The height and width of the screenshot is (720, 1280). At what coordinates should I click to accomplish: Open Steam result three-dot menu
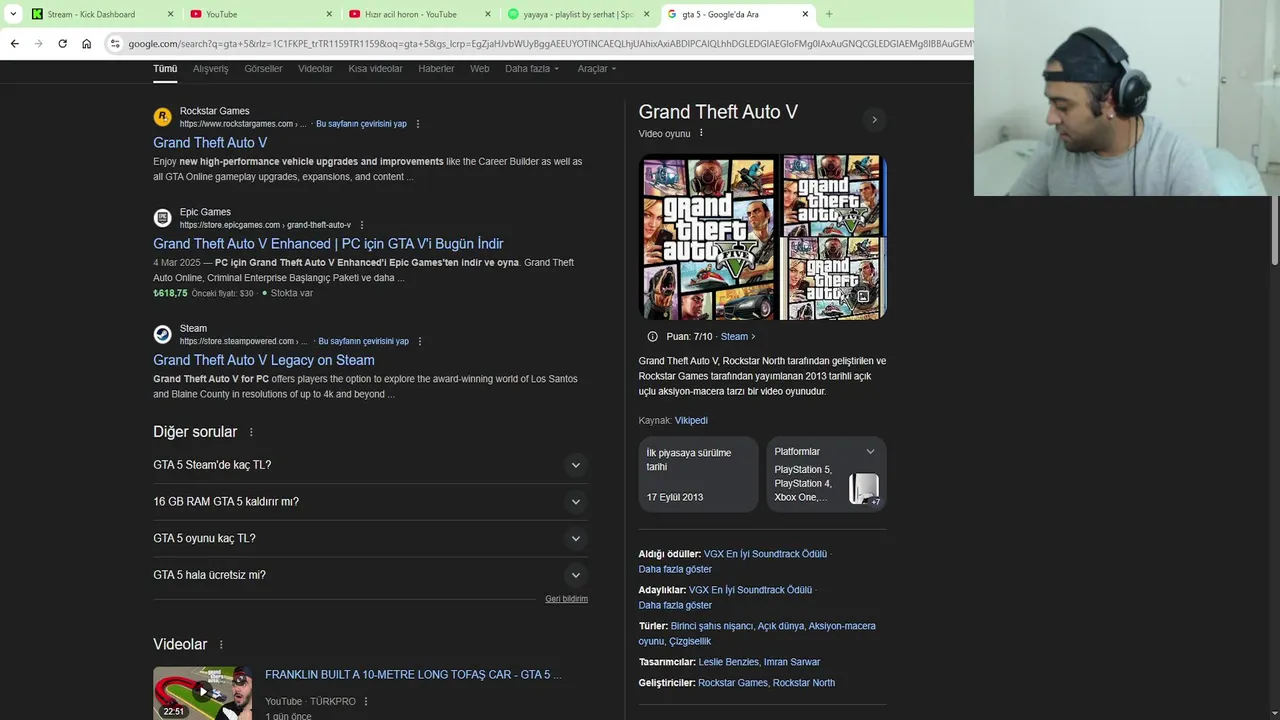click(x=420, y=341)
